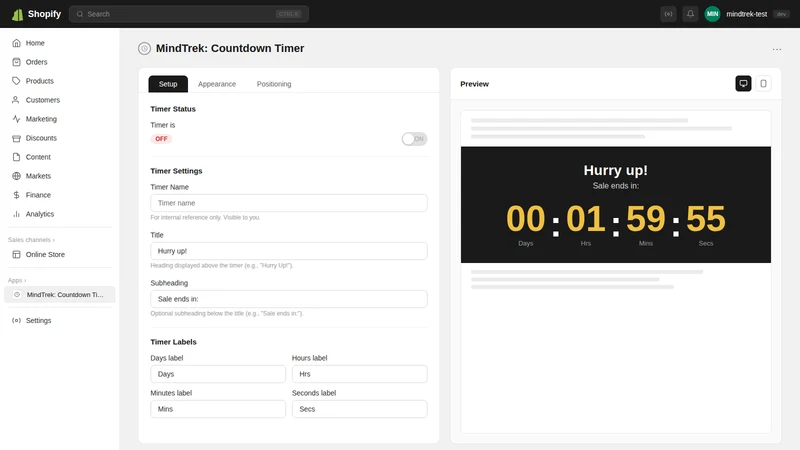This screenshot has height=450, width=800.
Task: Switch to the Appearance tab
Action: pyautogui.click(x=217, y=84)
